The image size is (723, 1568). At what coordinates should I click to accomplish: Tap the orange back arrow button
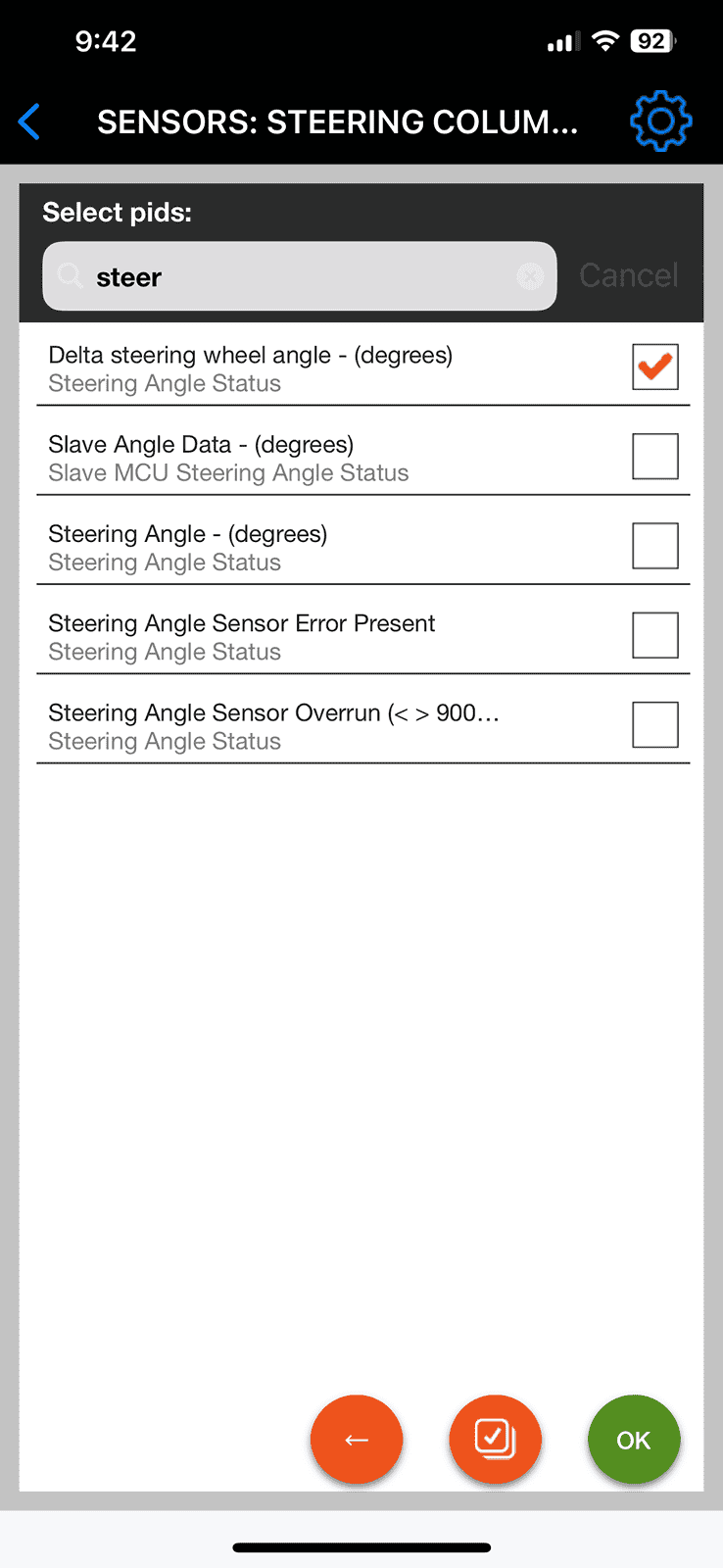tap(357, 1440)
